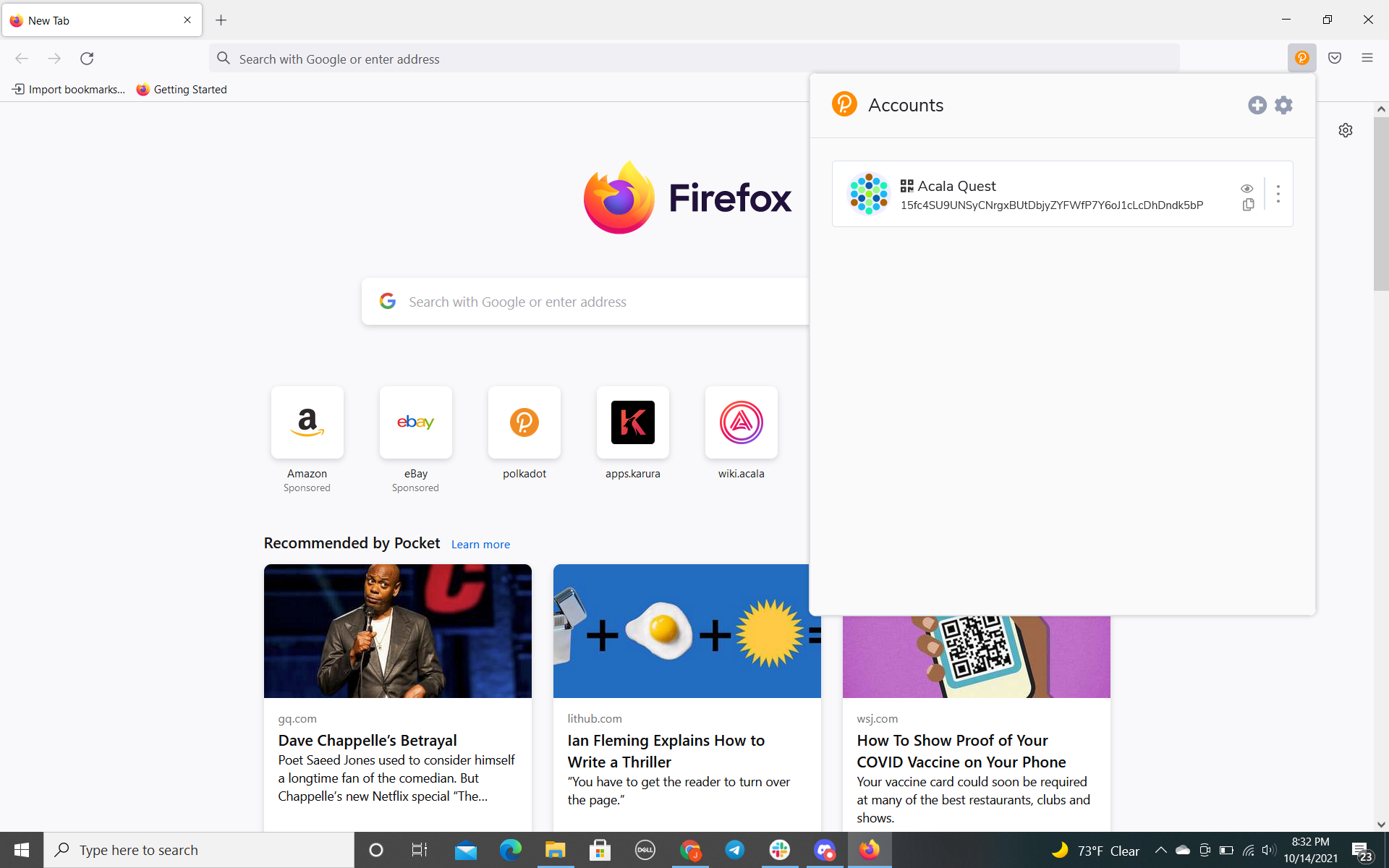Open Telegram from taskbar
Screen dimensions: 1389x868
coord(734,850)
